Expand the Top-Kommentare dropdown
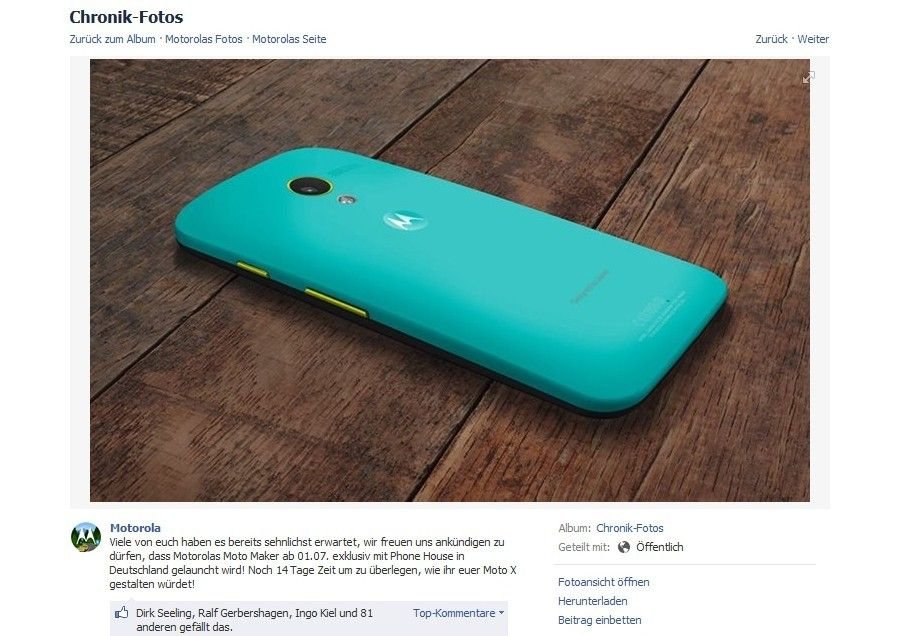The height and width of the screenshot is (636, 908). 458,613
